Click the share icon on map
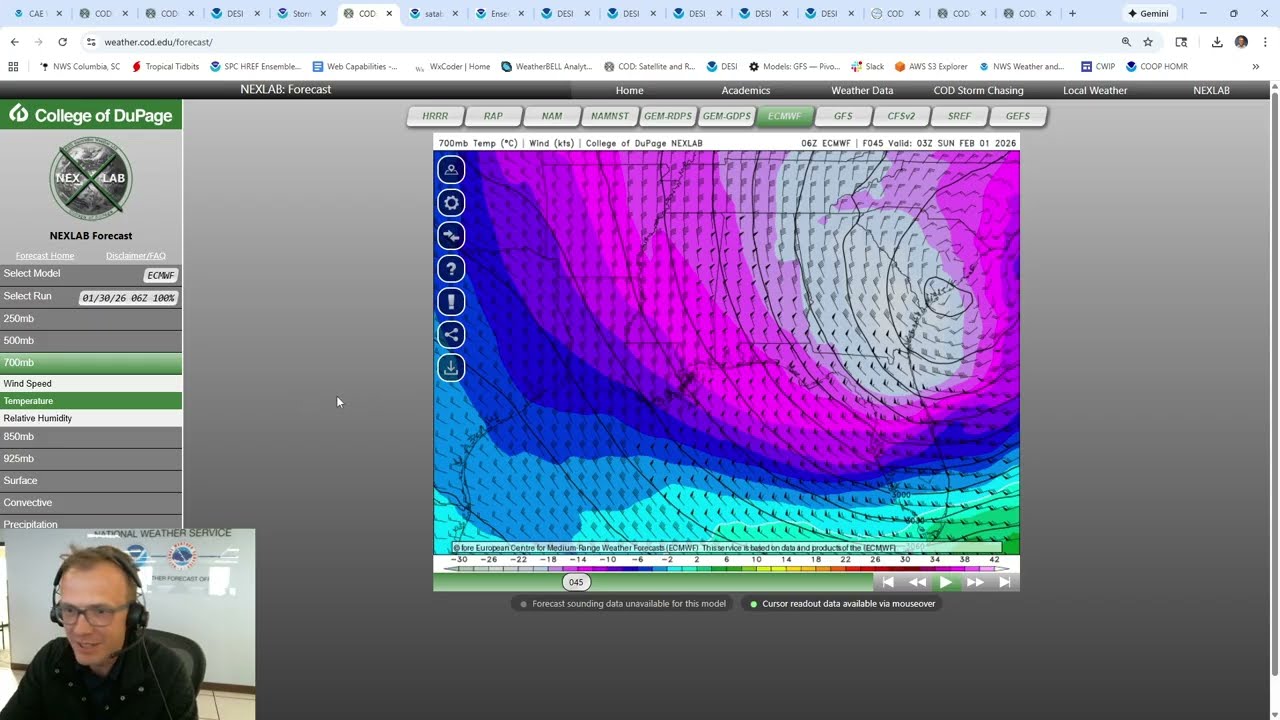This screenshot has height=720, width=1280. pos(451,335)
